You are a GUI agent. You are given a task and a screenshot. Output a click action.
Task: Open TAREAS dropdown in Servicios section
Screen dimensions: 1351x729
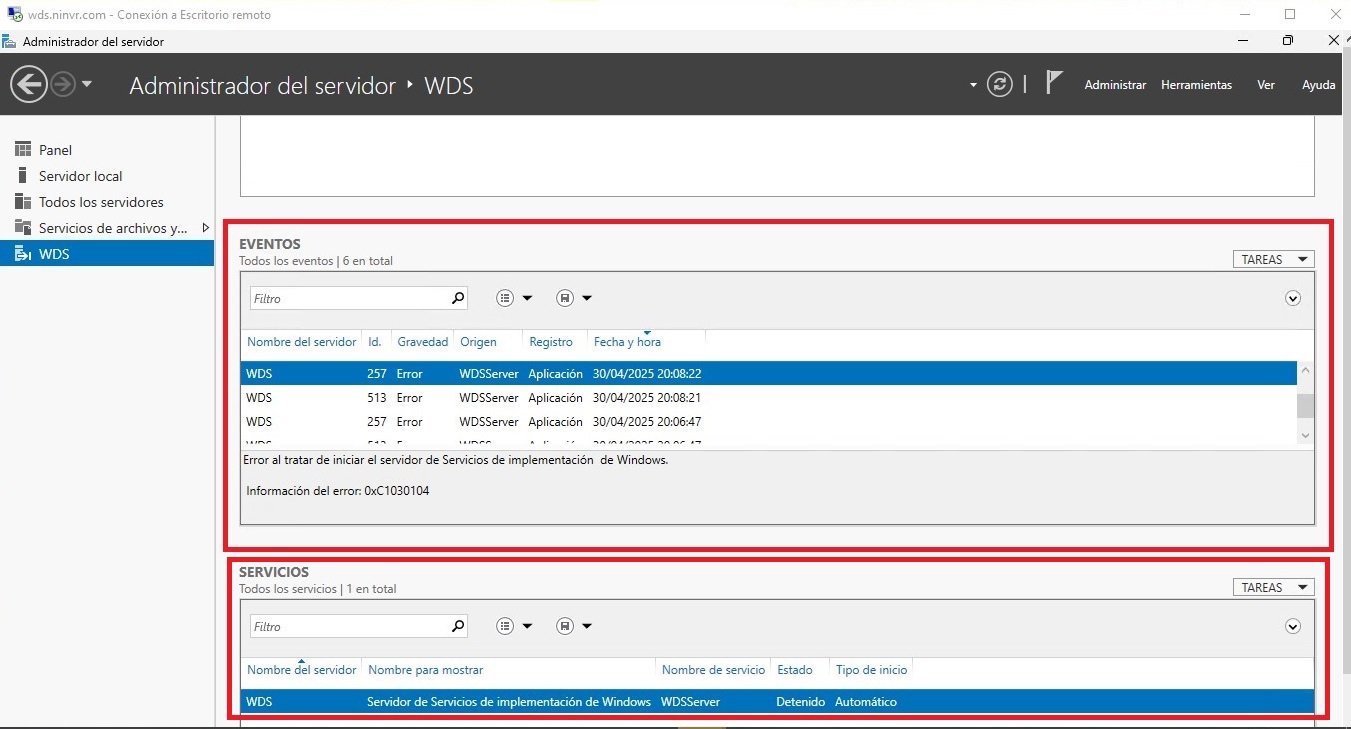pos(1273,587)
